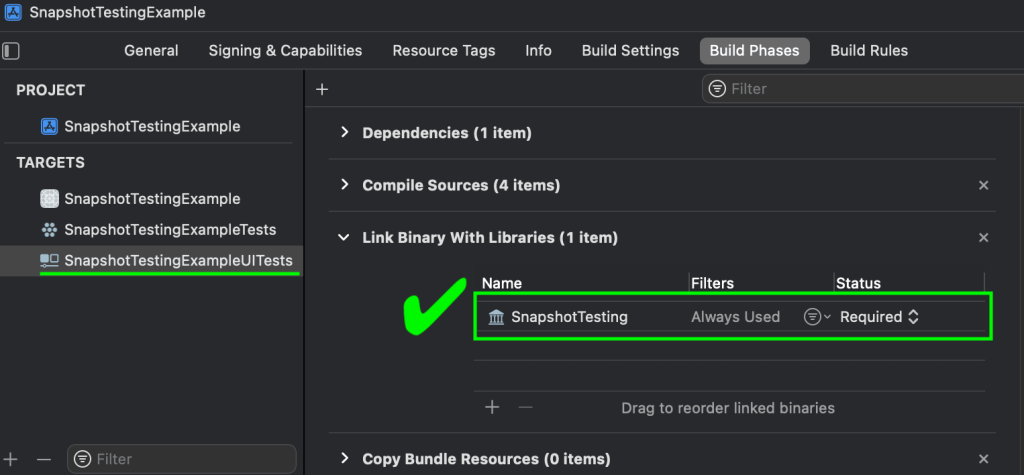Click the Dependencies (1 item) heading

[x=447, y=133]
